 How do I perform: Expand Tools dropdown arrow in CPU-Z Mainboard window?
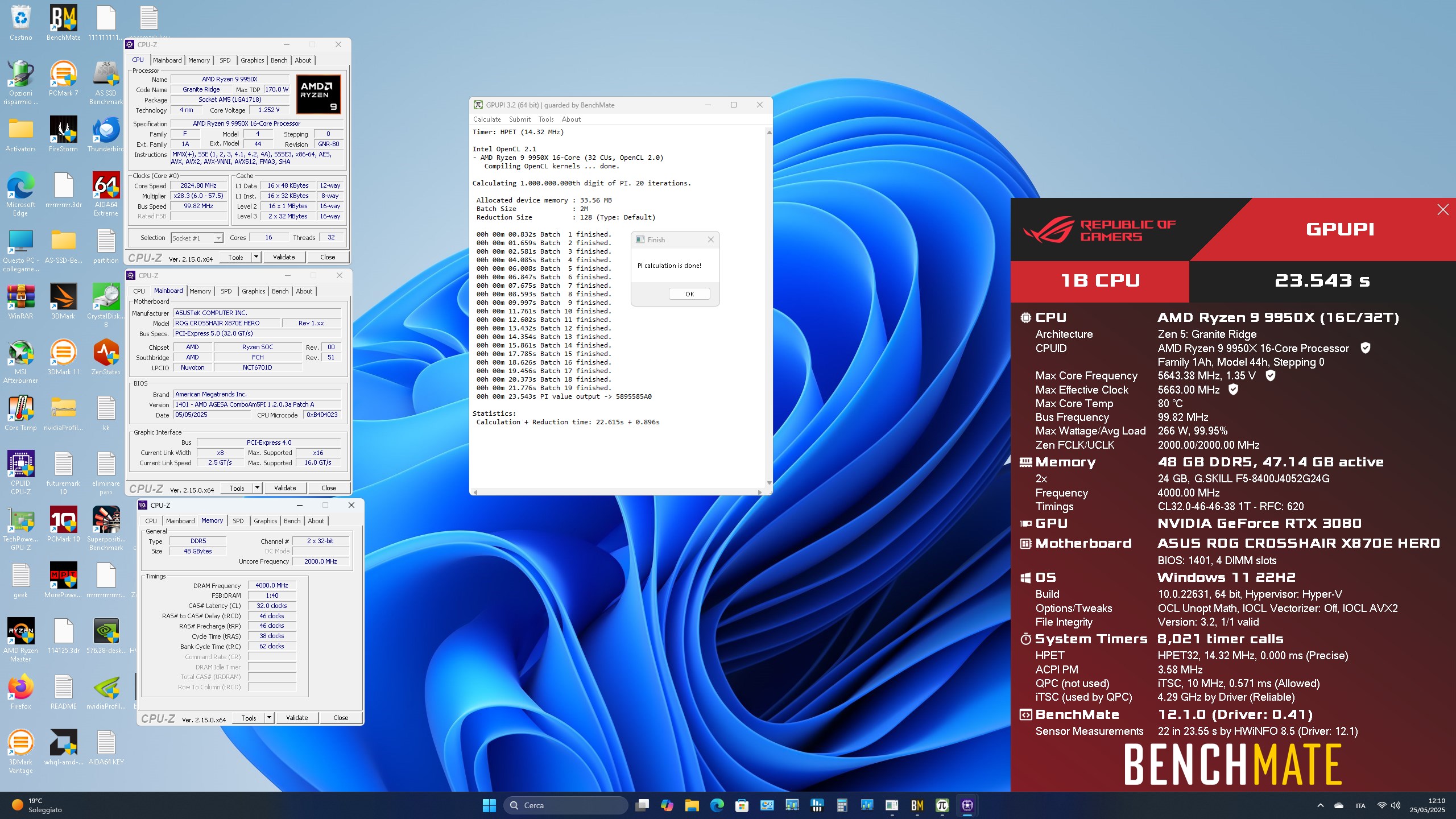click(257, 488)
